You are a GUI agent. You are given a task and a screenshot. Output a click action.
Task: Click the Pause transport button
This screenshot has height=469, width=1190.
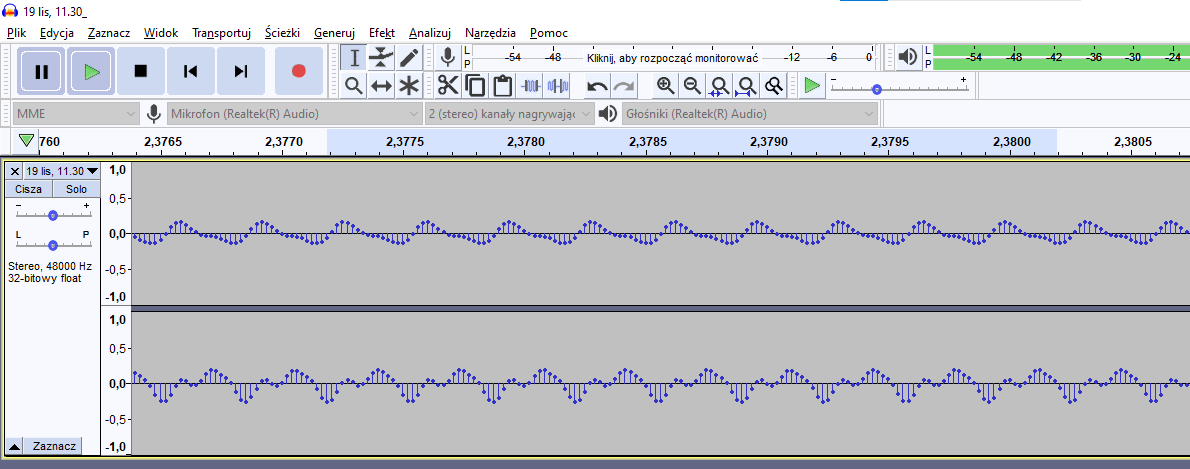point(42,71)
